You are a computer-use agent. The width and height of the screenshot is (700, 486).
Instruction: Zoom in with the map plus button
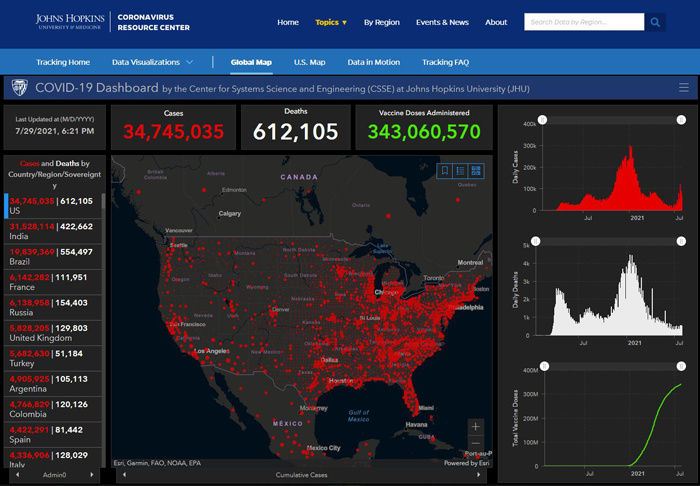[475, 427]
